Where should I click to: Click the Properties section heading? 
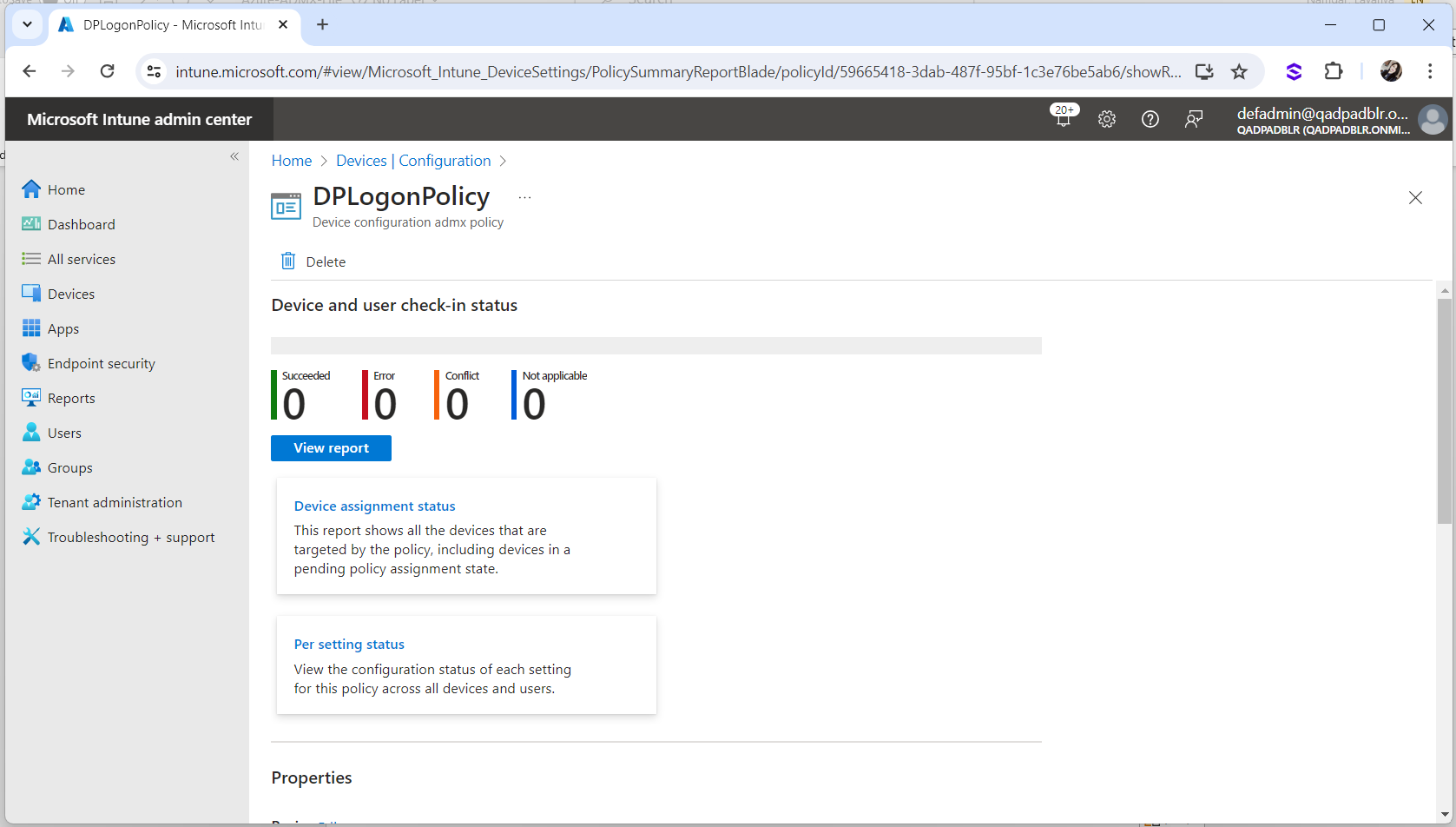click(x=312, y=777)
